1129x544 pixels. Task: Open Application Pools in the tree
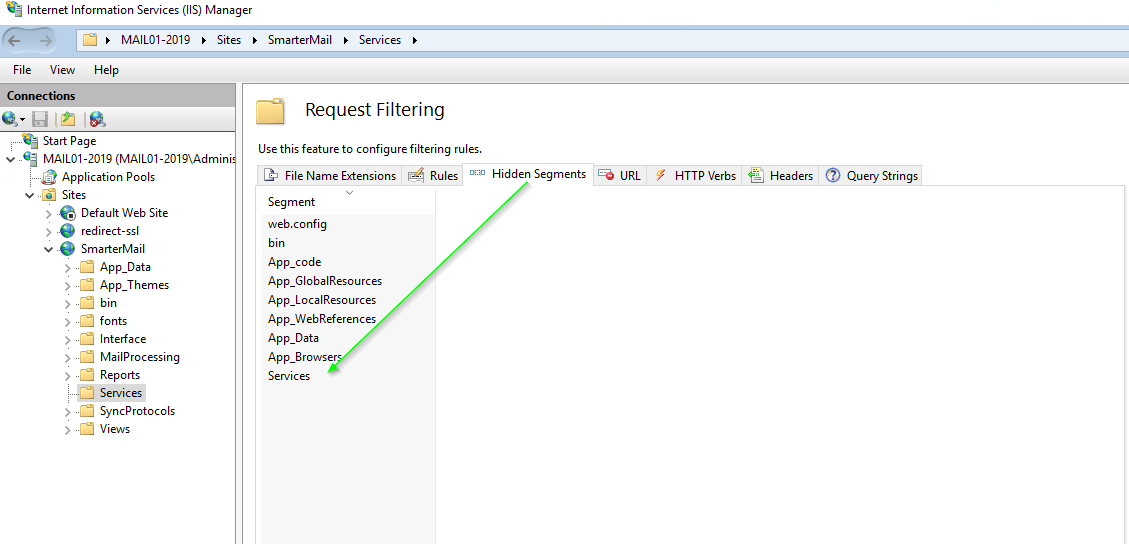tap(108, 177)
